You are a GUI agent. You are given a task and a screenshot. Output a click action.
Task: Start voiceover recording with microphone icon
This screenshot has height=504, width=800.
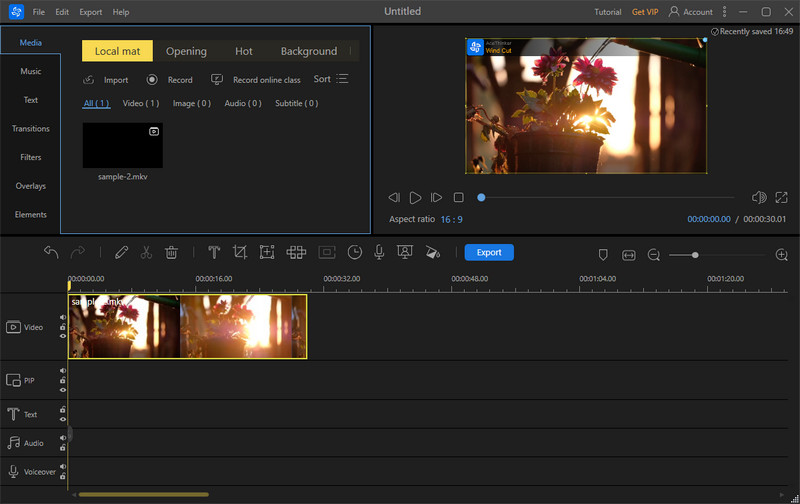click(379, 252)
